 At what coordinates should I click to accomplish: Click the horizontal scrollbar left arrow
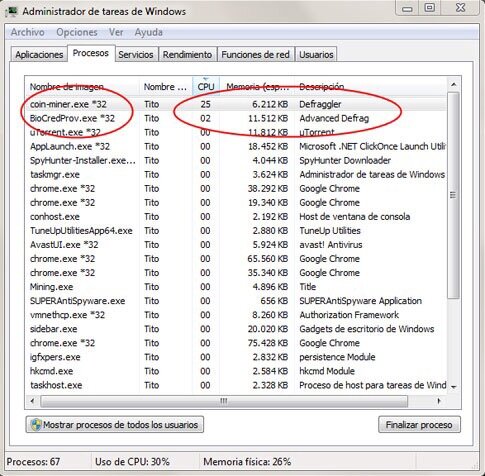coord(32,401)
